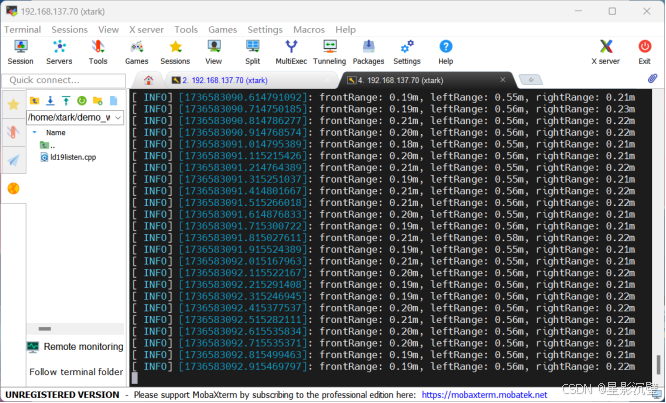Image resolution: width=666 pixels, height=403 pixels.
Task: Open the Terminal menu
Action: [x=23, y=30]
